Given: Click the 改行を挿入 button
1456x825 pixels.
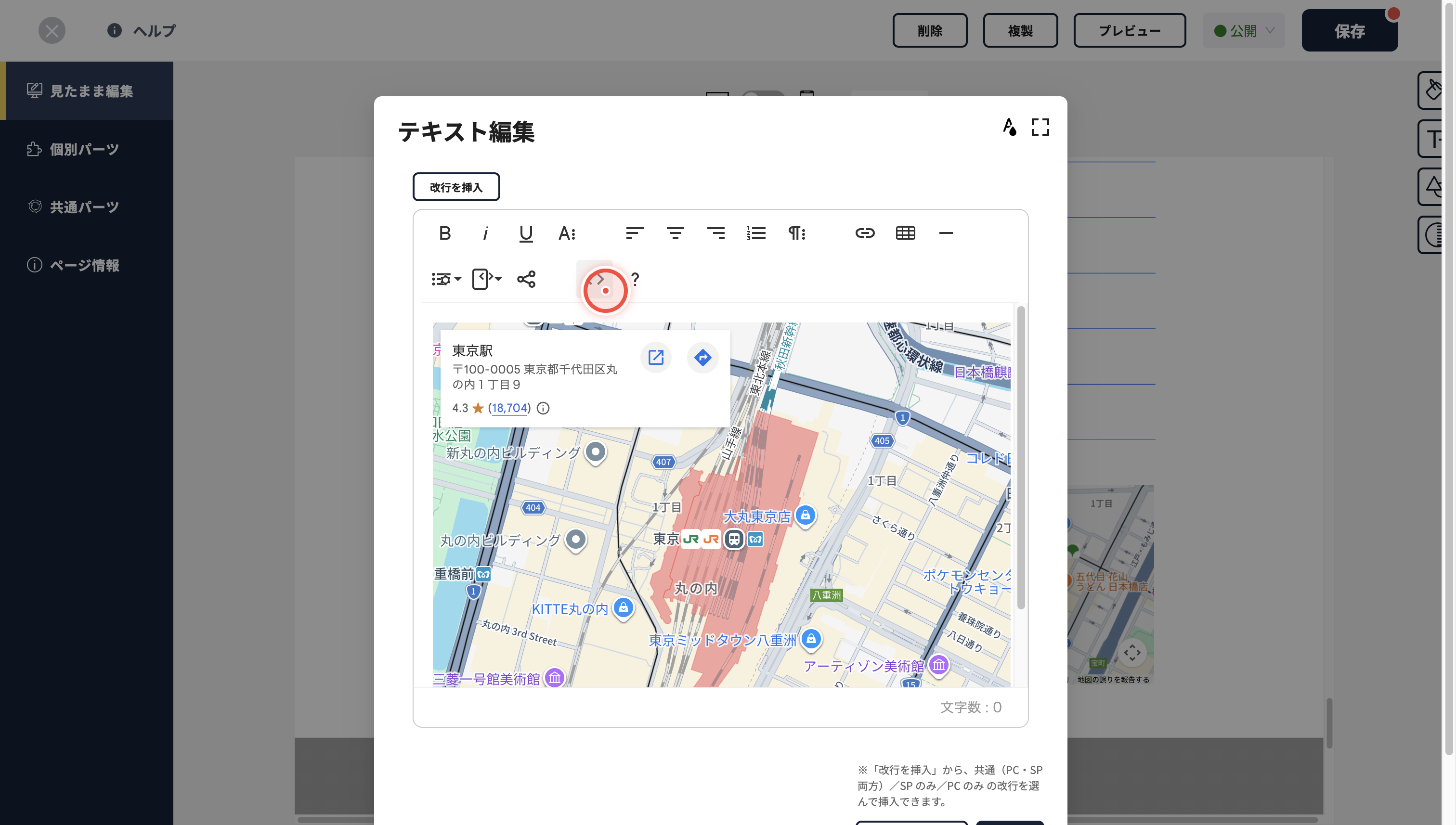Looking at the screenshot, I should (456, 187).
